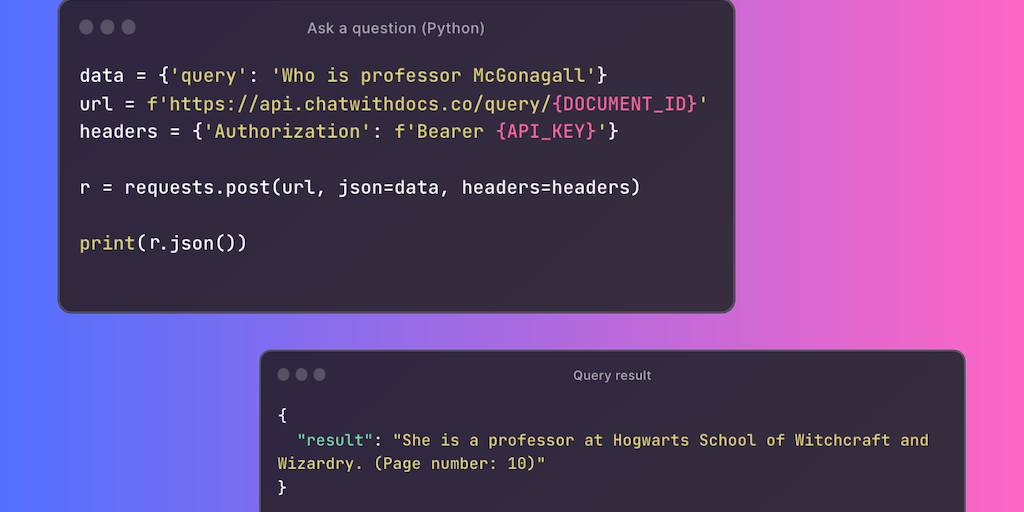Click the "result" key in the JSON output

[x=338, y=440]
